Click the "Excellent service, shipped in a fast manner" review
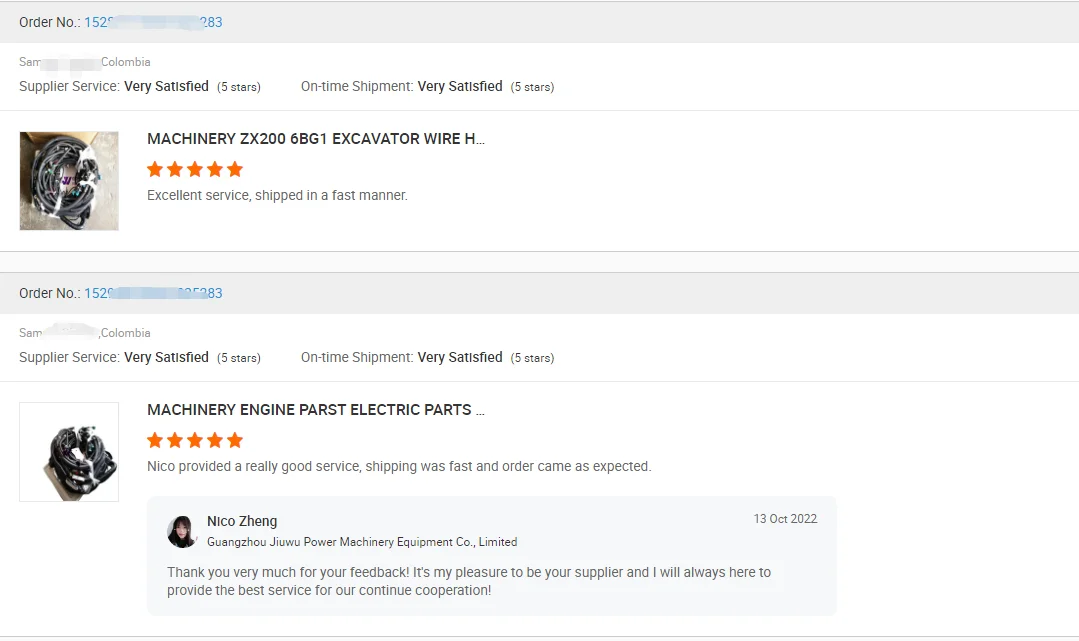This screenshot has width=1079, height=641. (277, 195)
